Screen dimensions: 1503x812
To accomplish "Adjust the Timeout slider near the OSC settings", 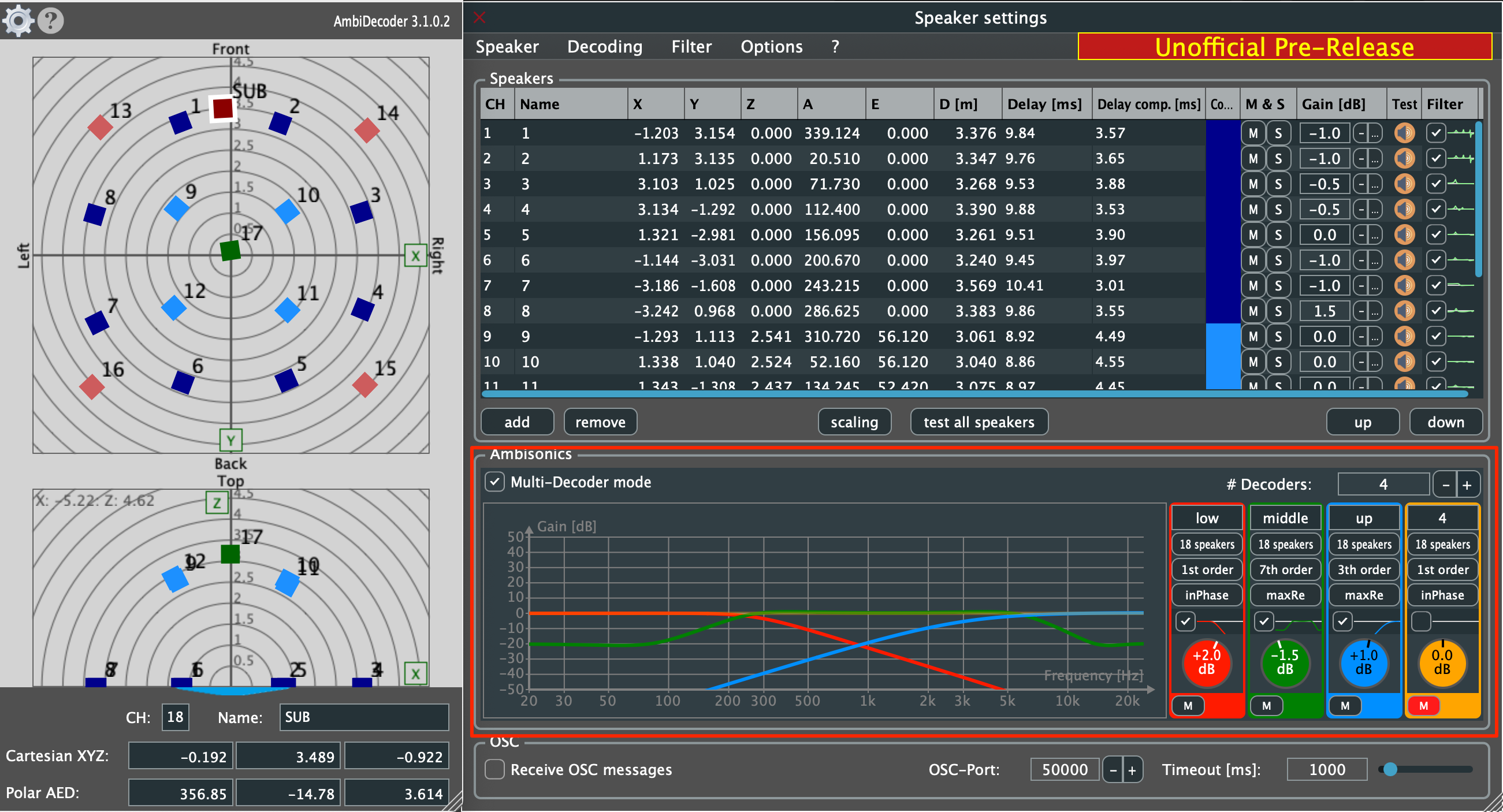I will tap(1390, 769).
